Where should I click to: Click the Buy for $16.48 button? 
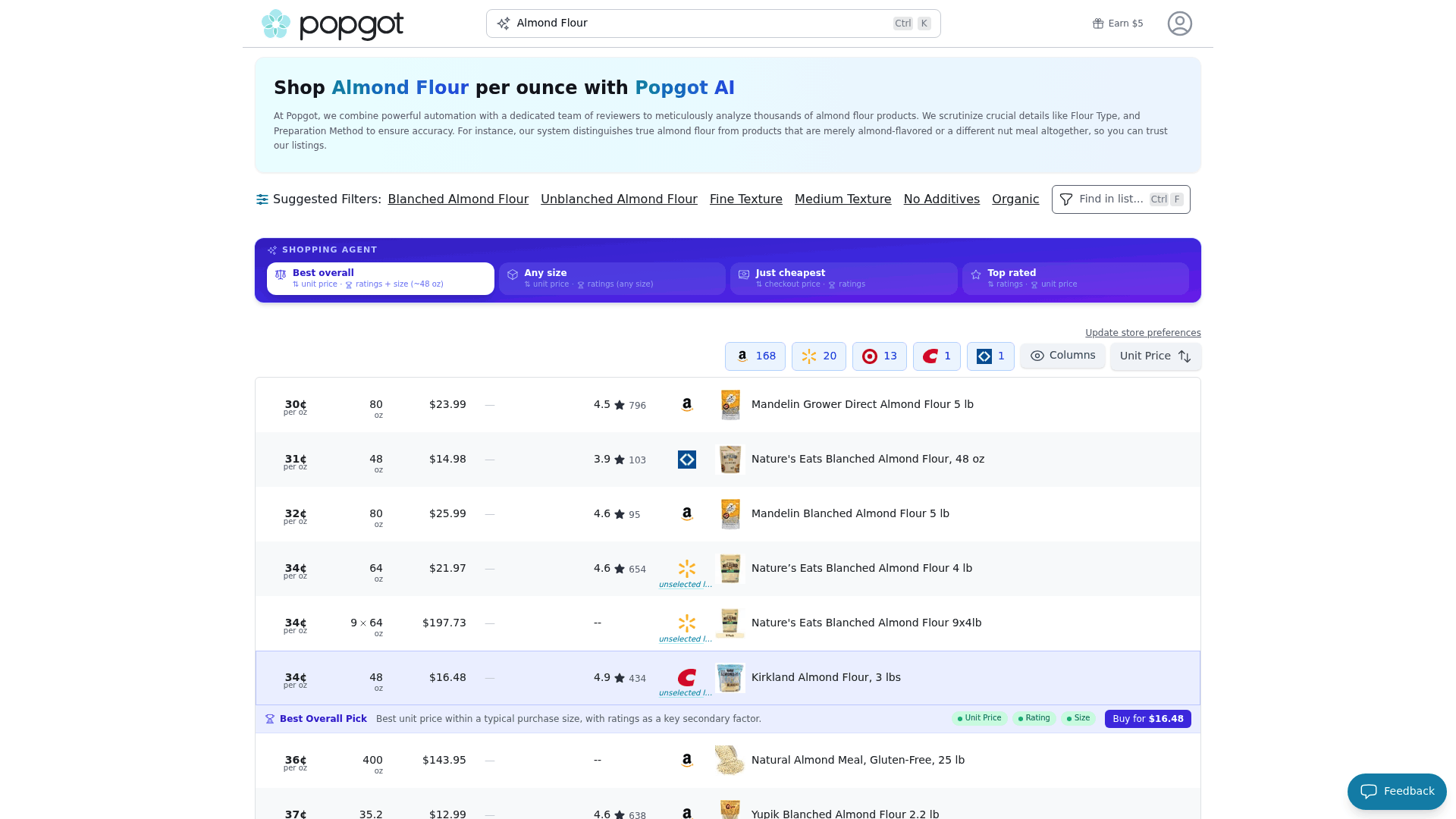tap(1147, 719)
